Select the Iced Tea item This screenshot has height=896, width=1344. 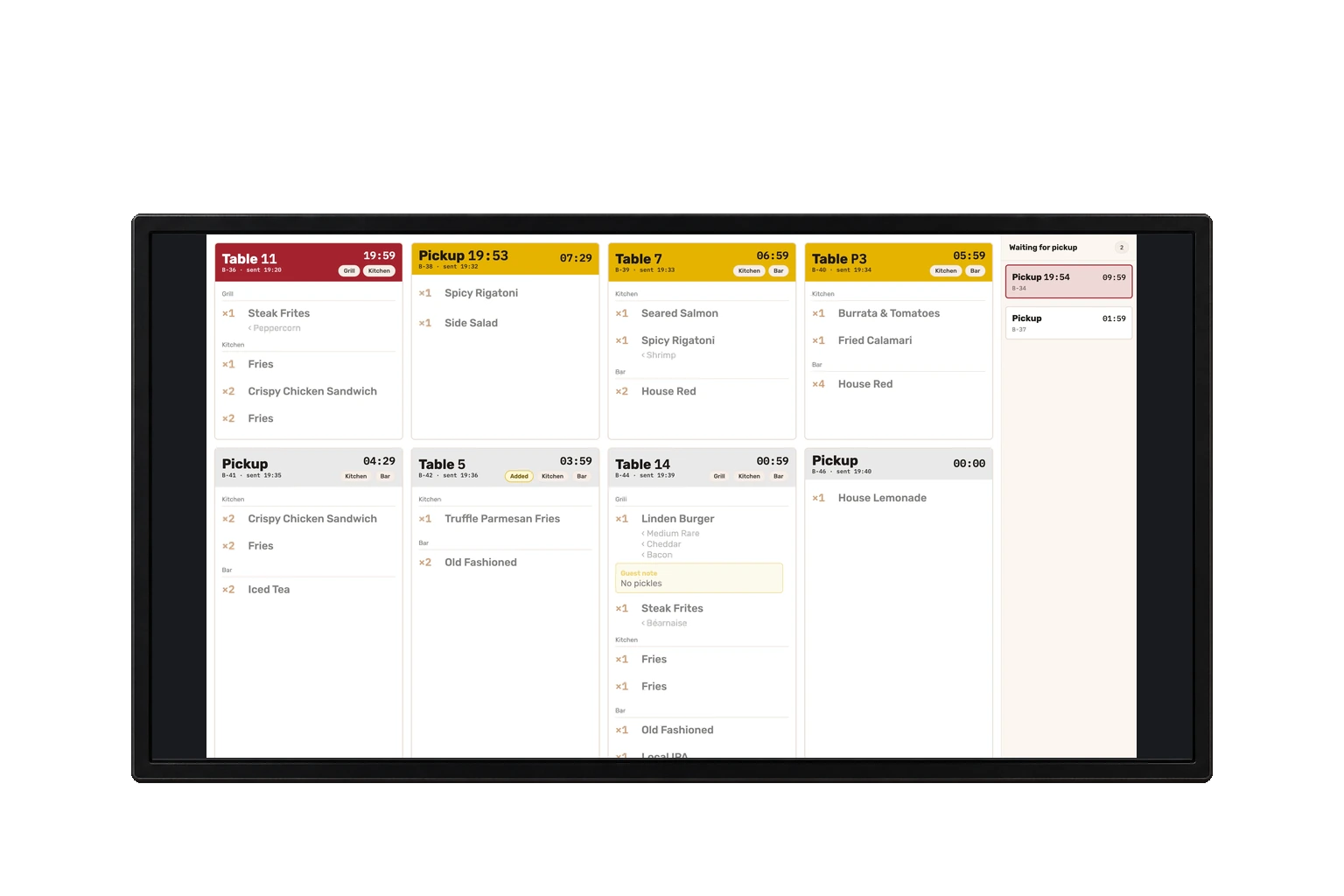click(269, 590)
